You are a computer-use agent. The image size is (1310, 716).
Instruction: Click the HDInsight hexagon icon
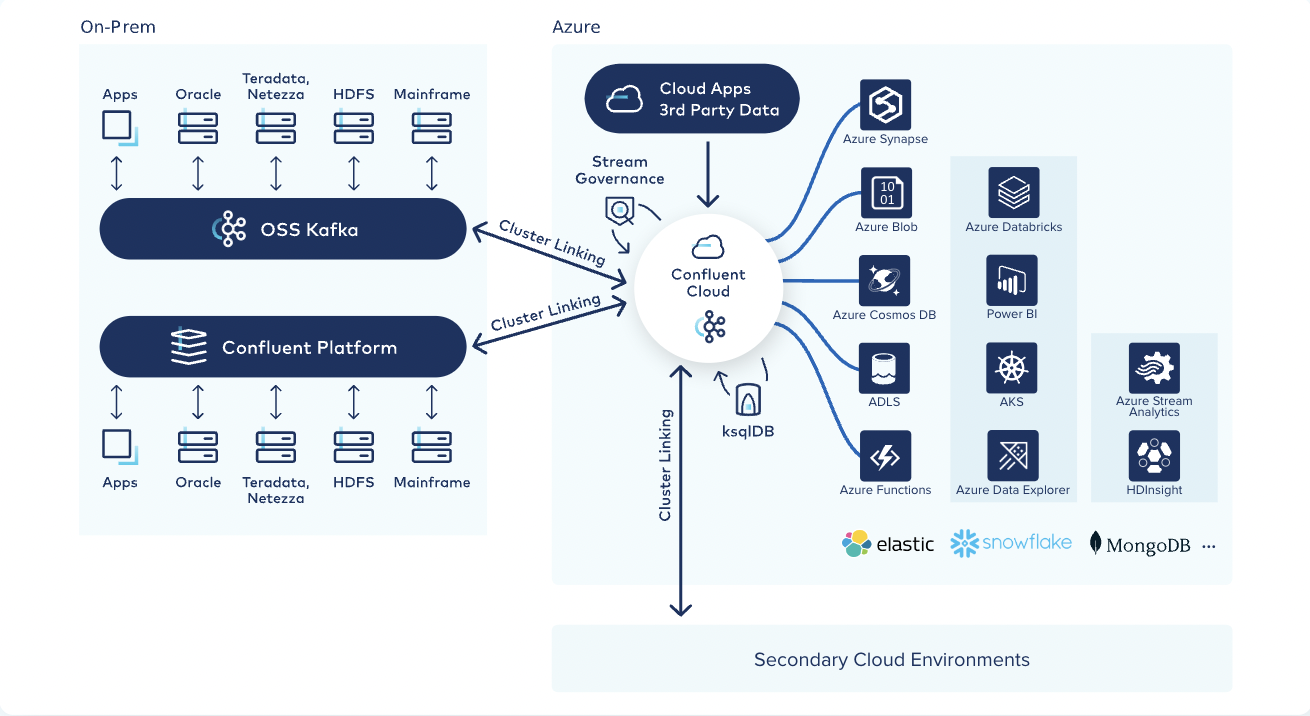1153,455
